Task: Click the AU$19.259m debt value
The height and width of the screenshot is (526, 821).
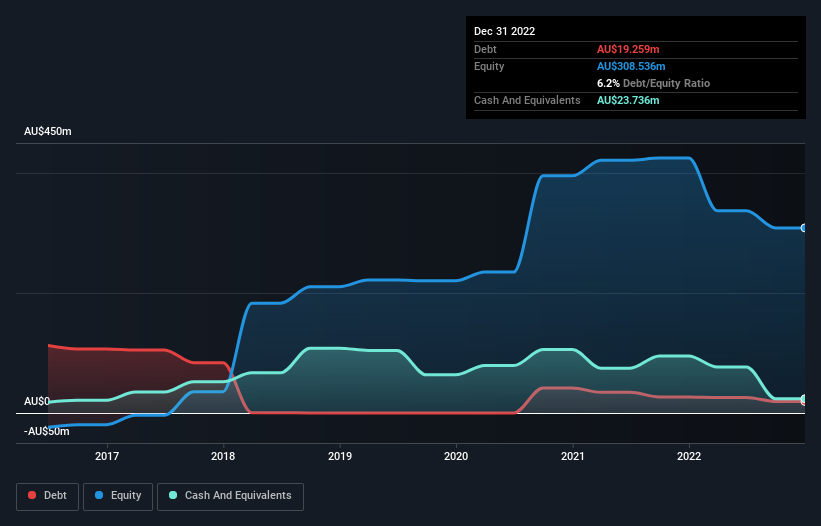Action: pos(628,49)
